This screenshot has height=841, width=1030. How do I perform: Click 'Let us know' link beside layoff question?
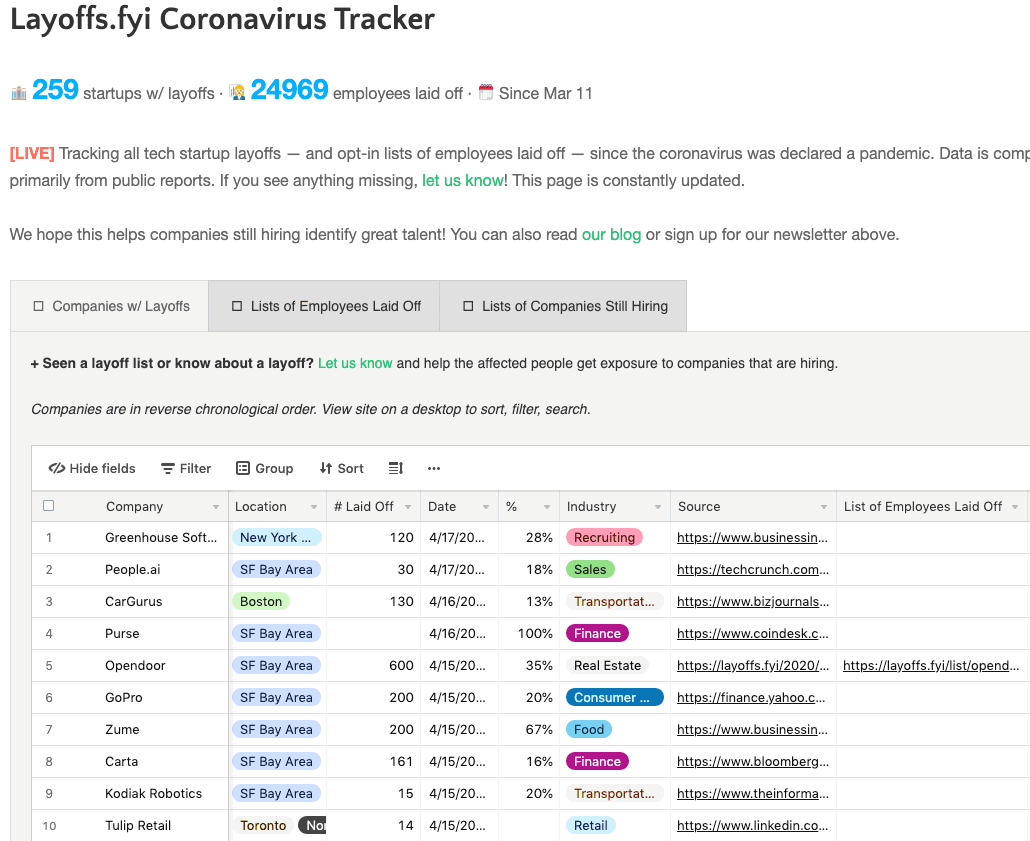(355, 363)
